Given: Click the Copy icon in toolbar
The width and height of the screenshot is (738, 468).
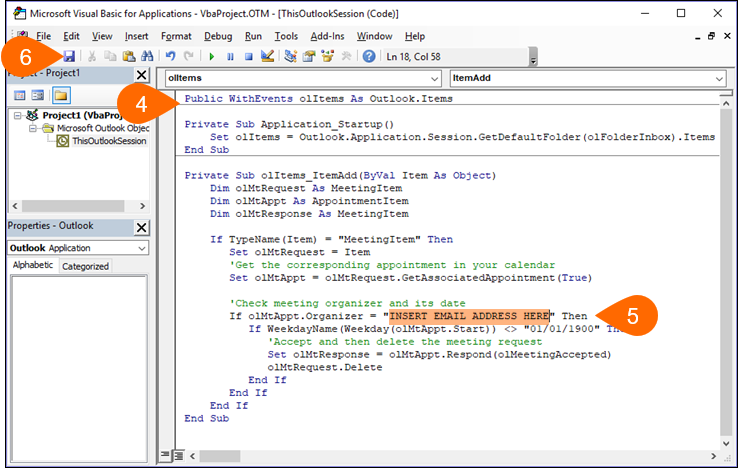Looking at the screenshot, I should 110,56.
